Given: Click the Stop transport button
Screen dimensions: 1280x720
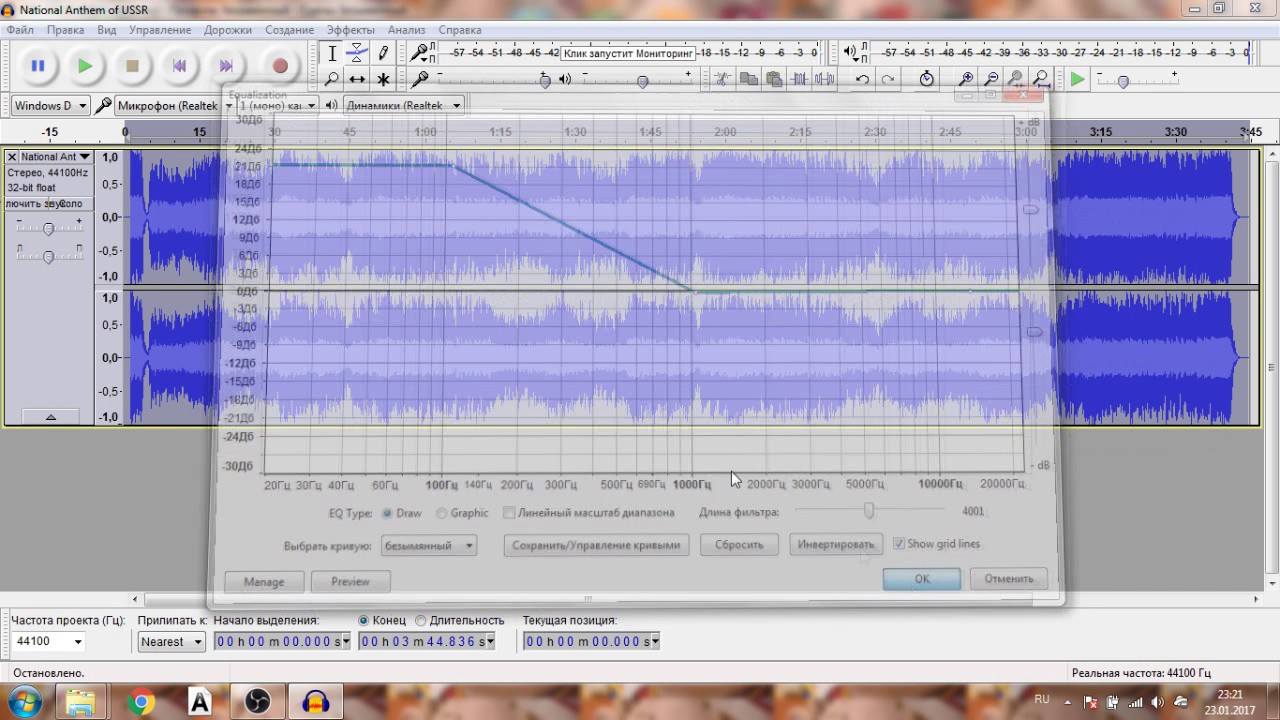Looking at the screenshot, I should pyautogui.click(x=132, y=66).
